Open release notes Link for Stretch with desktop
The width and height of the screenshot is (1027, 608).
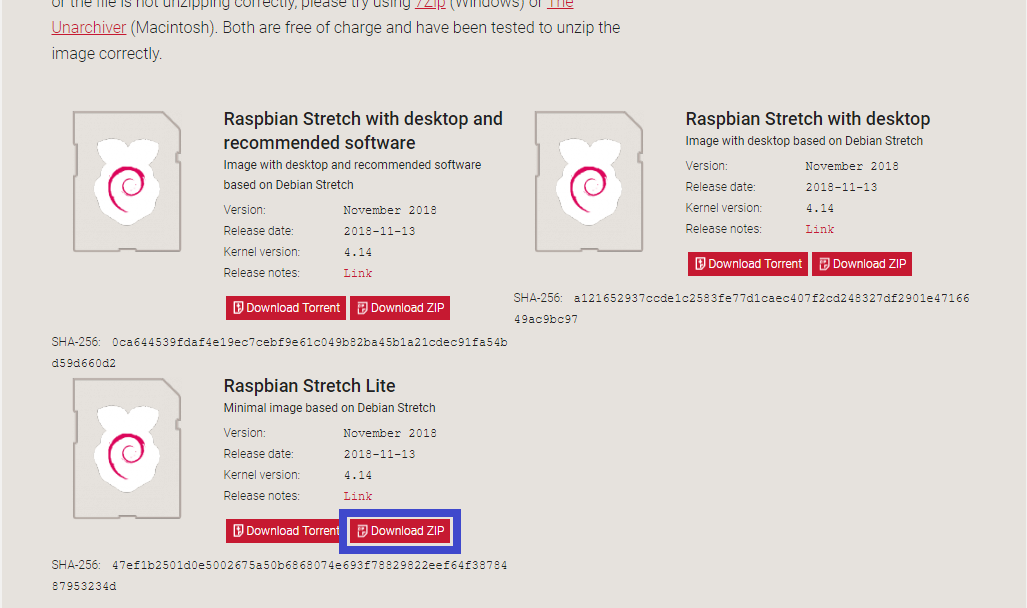819,229
